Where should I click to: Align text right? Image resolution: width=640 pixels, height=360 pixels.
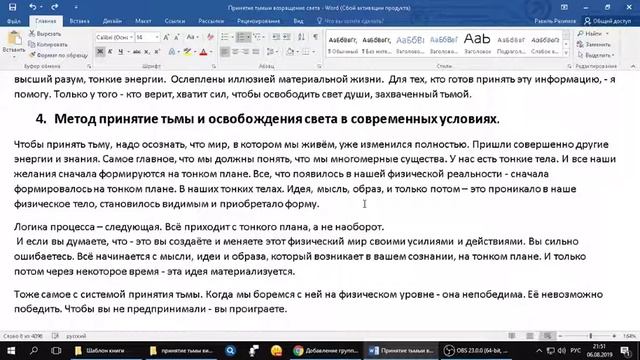tap(245, 52)
